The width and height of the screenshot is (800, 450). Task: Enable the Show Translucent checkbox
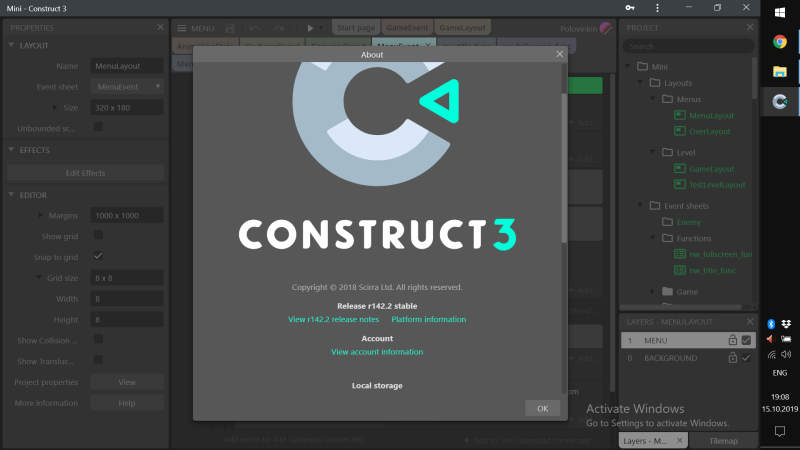(x=98, y=360)
